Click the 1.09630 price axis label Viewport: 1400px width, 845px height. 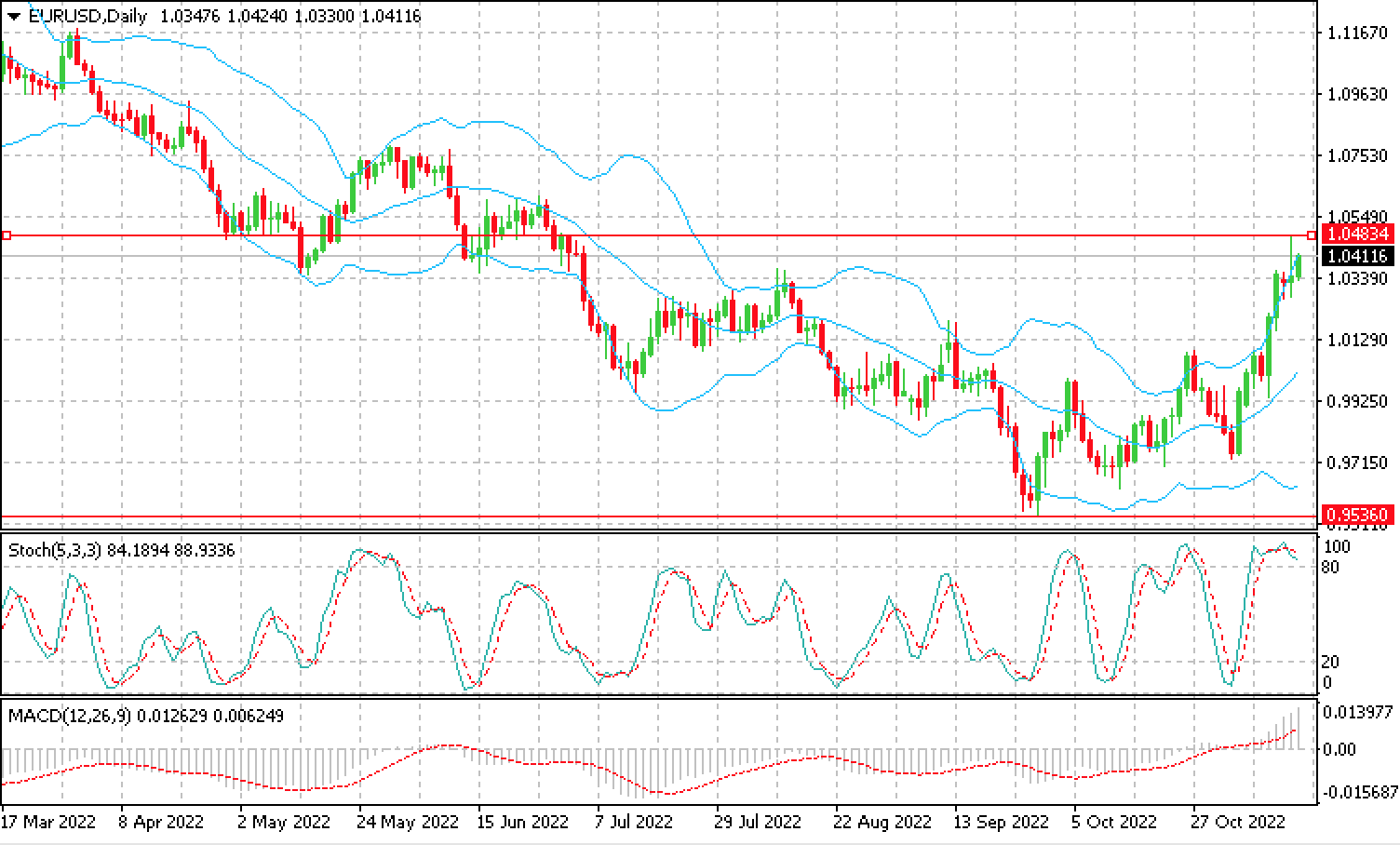pyautogui.click(x=1358, y=95)
